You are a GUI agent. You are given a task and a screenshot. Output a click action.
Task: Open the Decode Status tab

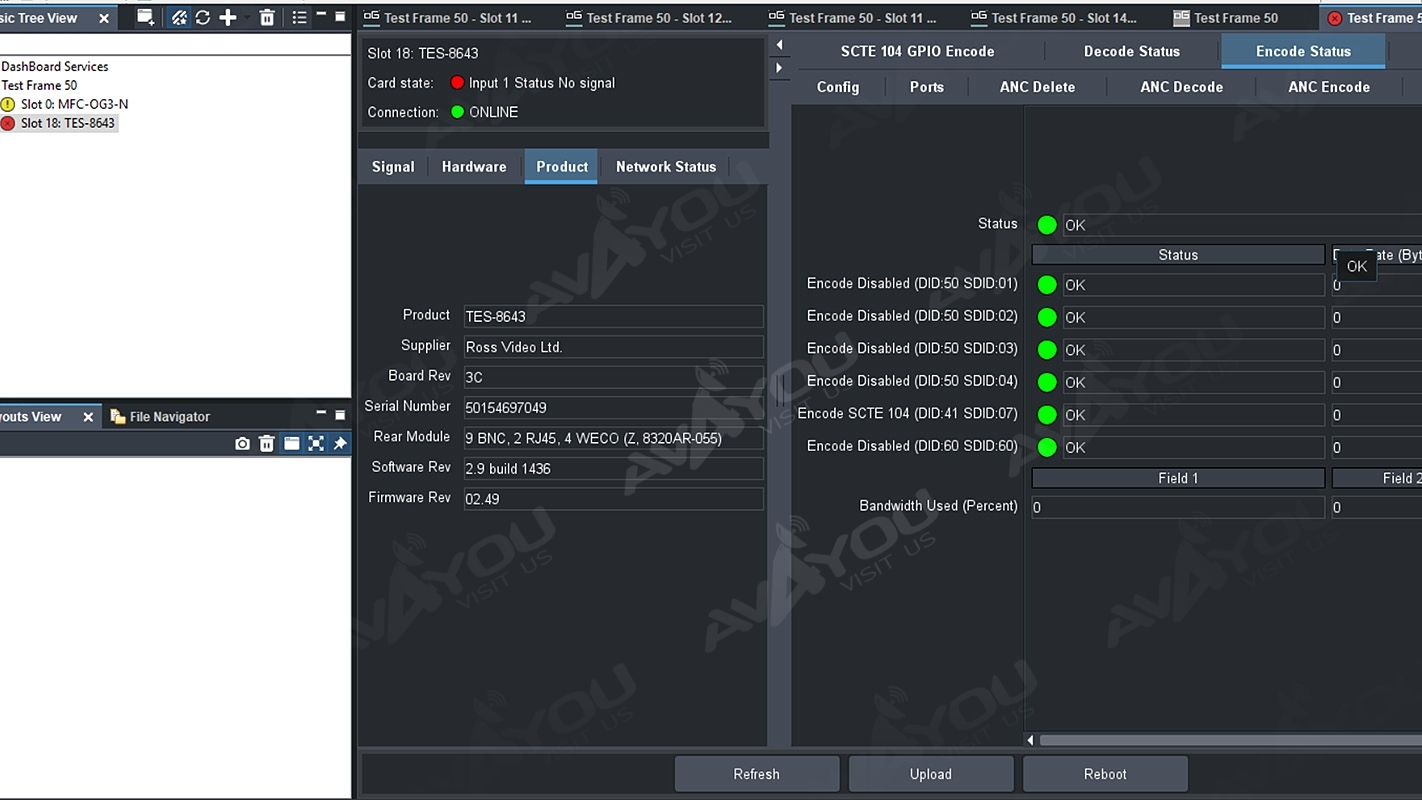point(1132,51)
